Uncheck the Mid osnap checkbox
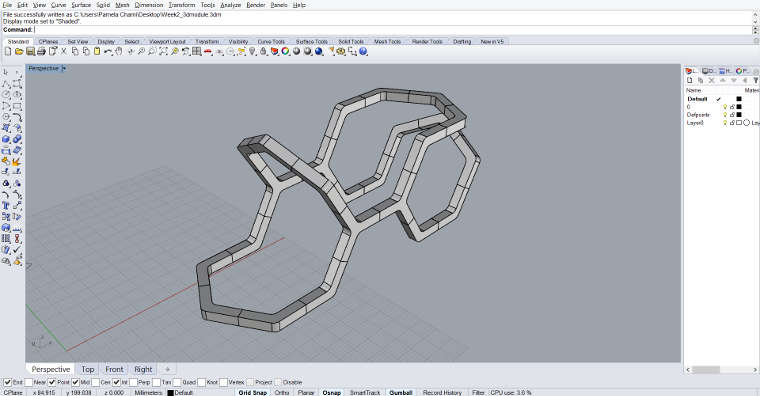 [x=75, y=382]
